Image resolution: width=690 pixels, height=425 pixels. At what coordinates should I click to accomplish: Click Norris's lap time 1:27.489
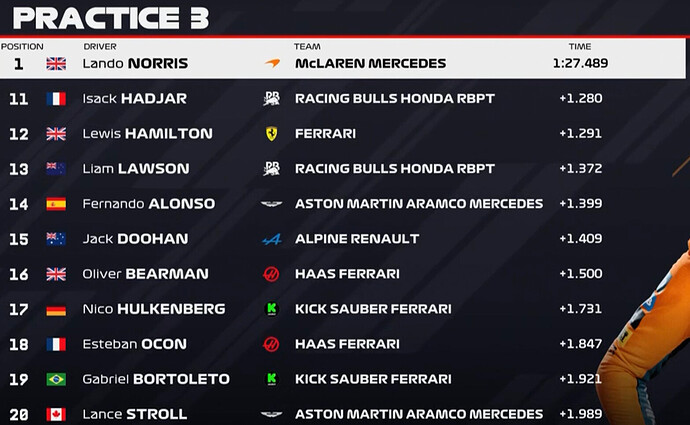coord(579,63)
